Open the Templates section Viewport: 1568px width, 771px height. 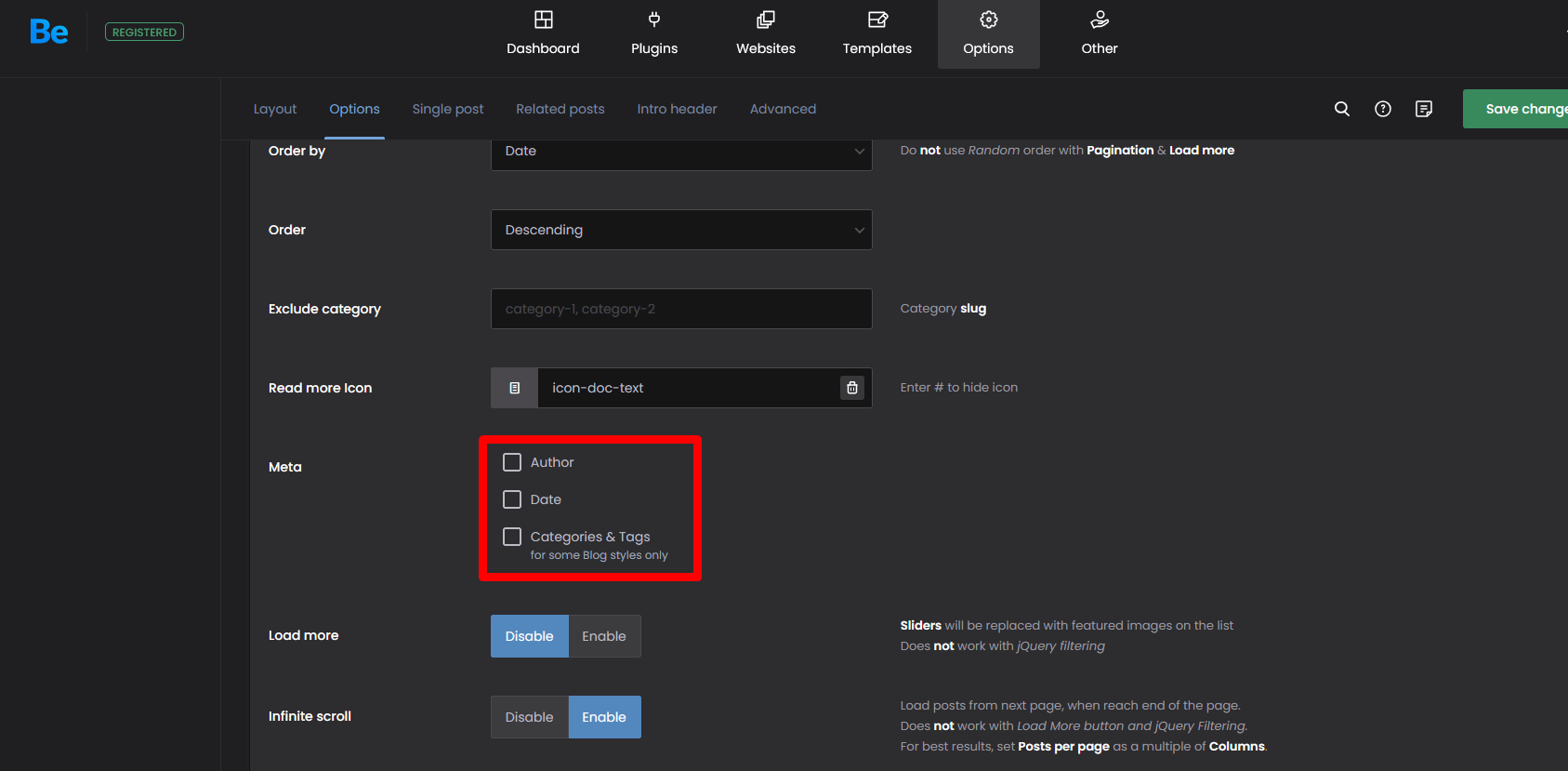[x=876, y=33]
